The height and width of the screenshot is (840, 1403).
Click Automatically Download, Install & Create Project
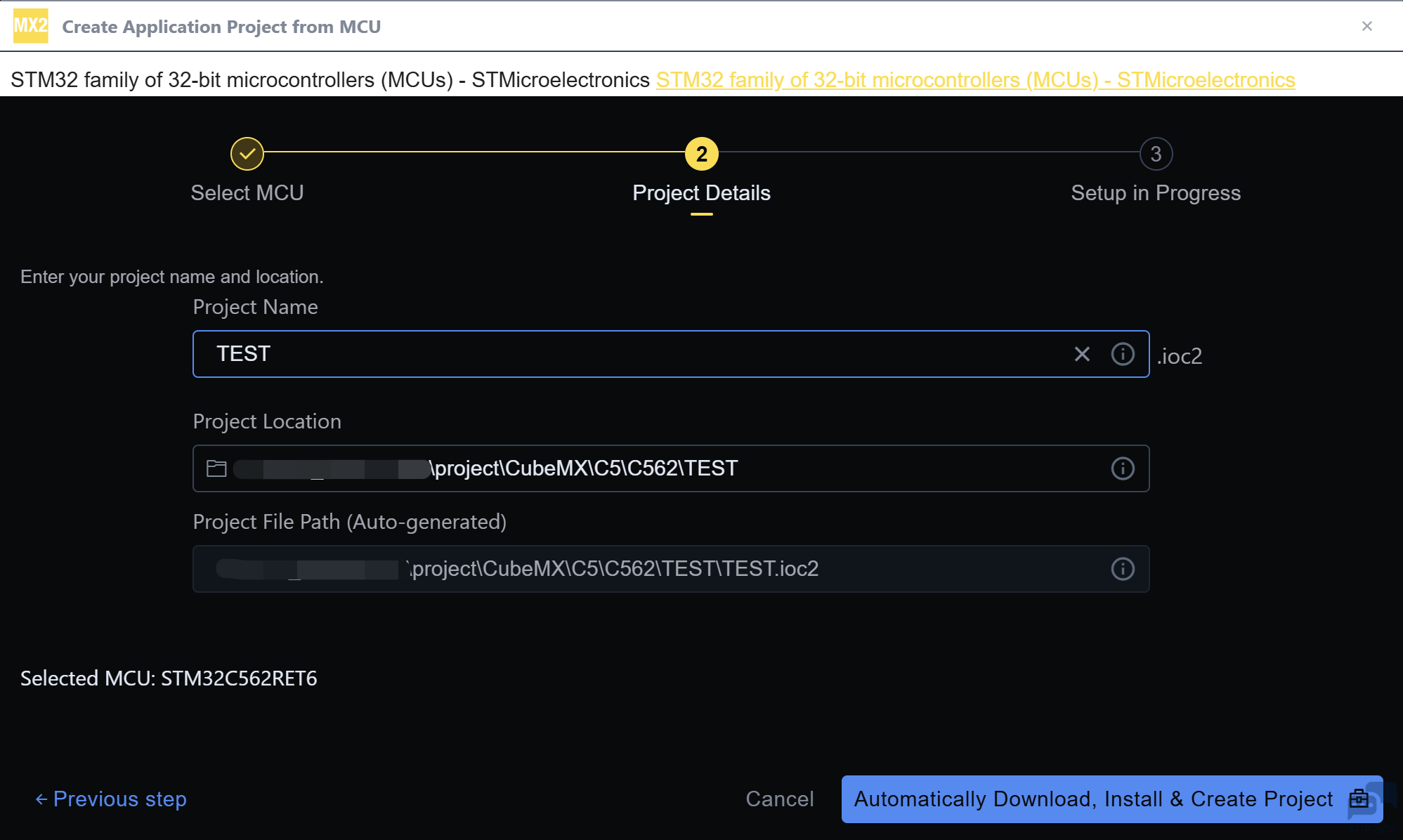point(1112,799)
